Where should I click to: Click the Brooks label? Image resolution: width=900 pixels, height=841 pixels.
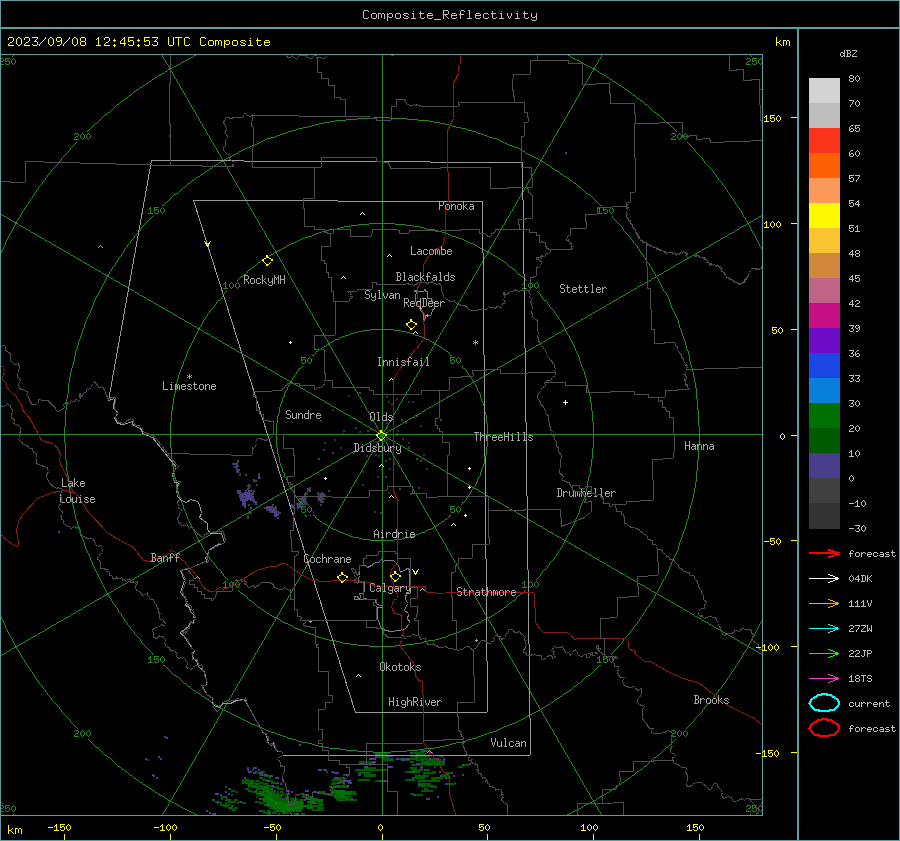click(711, 700)
